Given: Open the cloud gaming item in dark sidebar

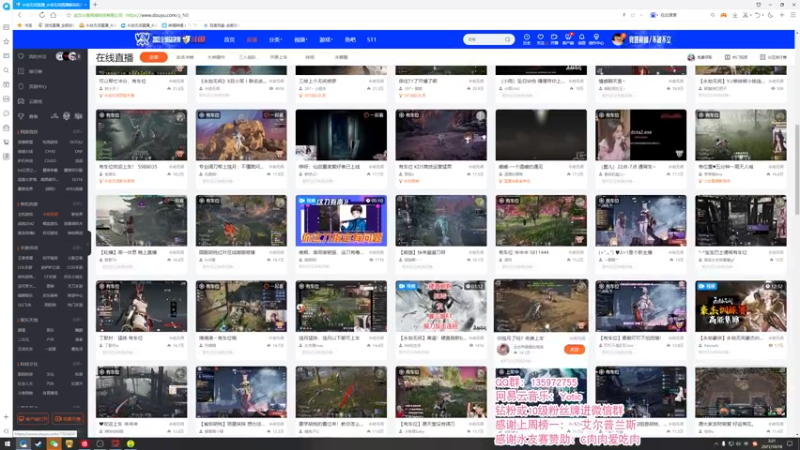Looking at the screenshot, I should pyautogui.click(x=31, y=101).
